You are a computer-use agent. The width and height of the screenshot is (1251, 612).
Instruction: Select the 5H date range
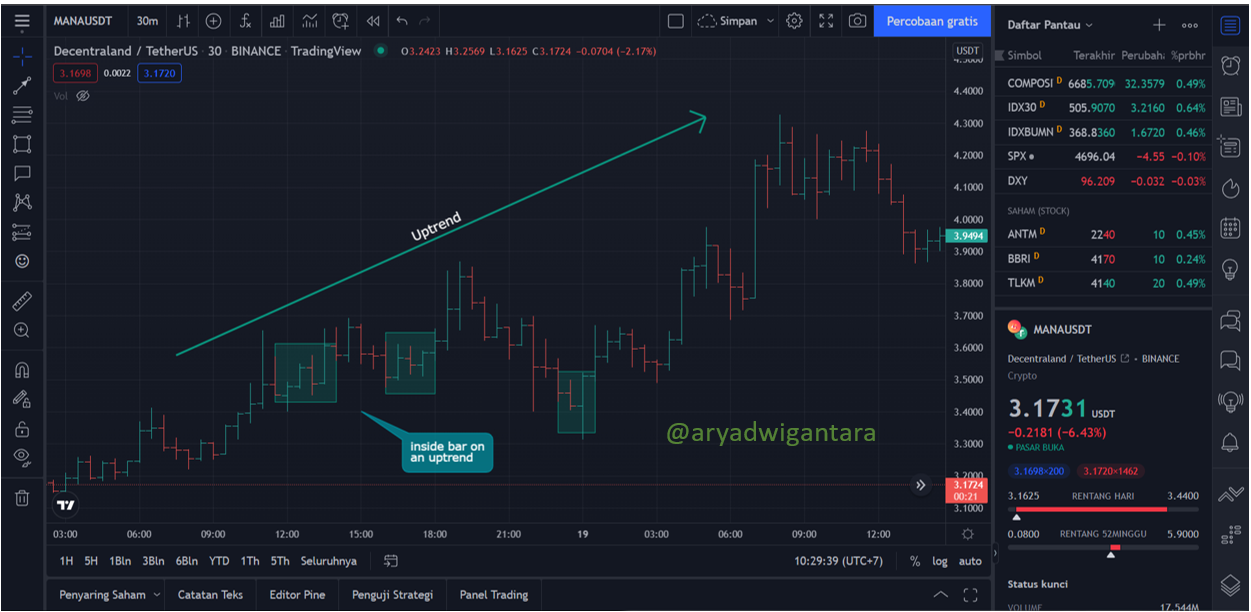click(x=91, y=561)
